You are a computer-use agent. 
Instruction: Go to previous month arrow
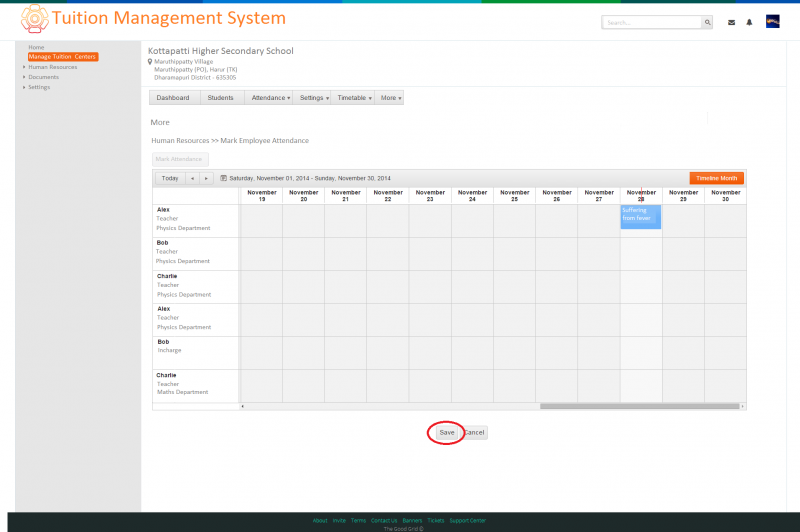coord(192,179)
